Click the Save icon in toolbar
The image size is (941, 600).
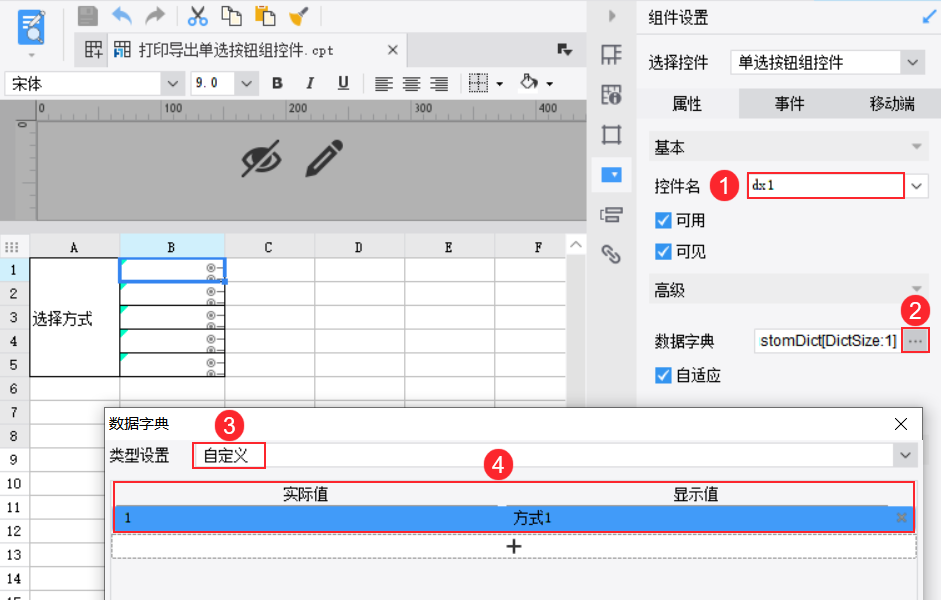[88, 16]
